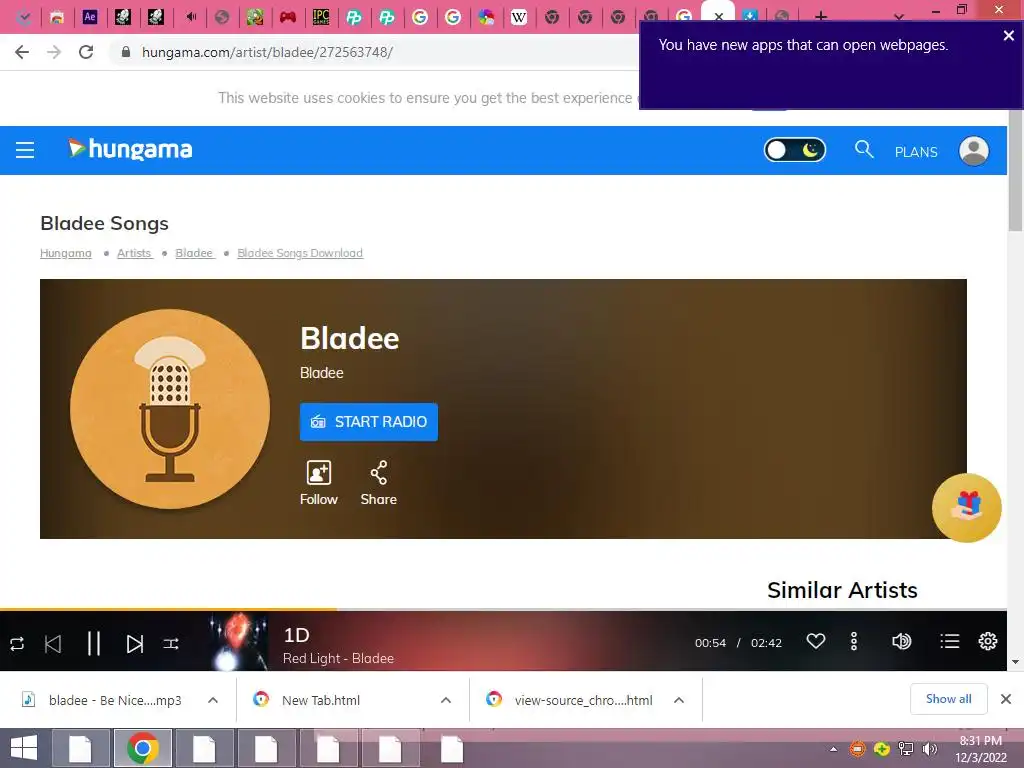
Task: Share the Bladee artist page
Action: 379,483
